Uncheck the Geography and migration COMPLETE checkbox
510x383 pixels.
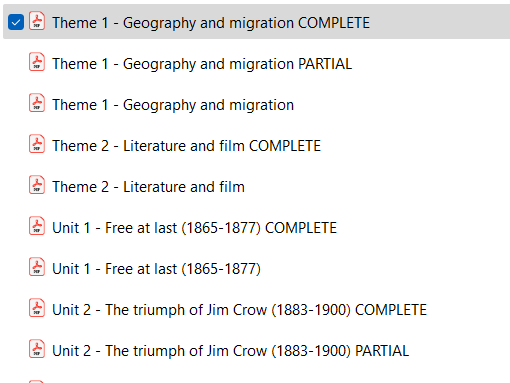click(x=16, y=22)
